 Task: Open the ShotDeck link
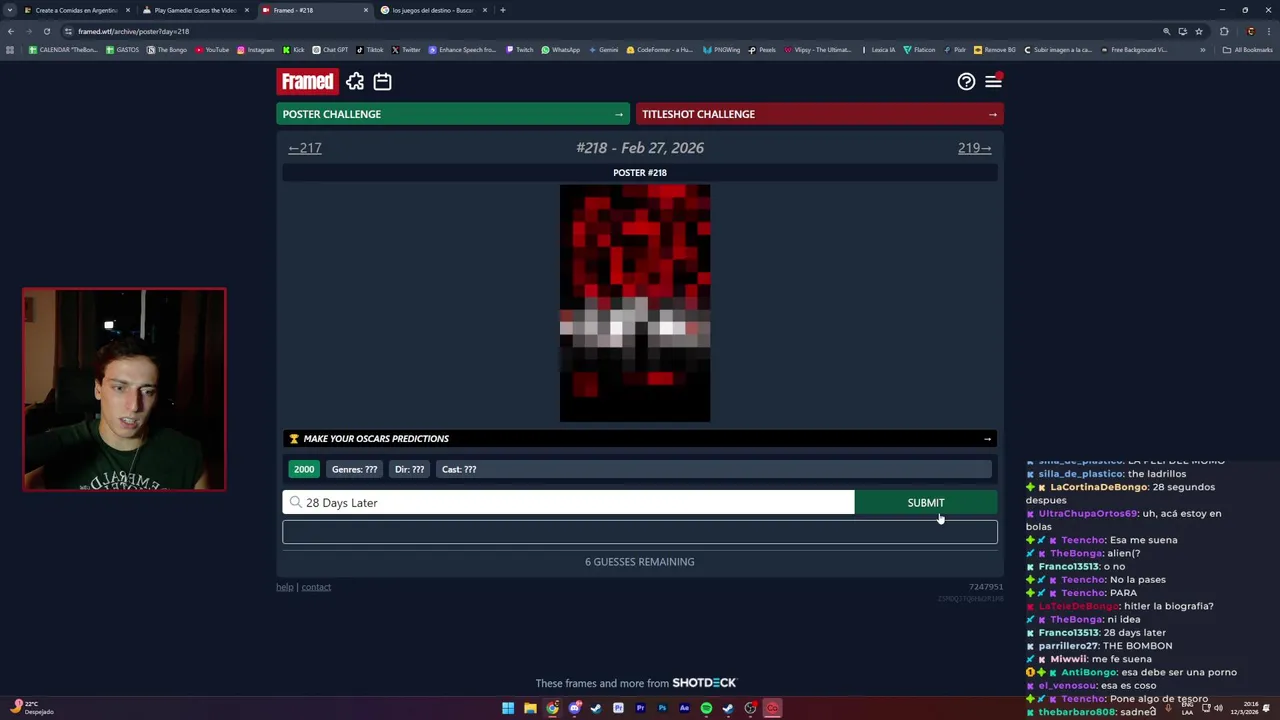704,683
